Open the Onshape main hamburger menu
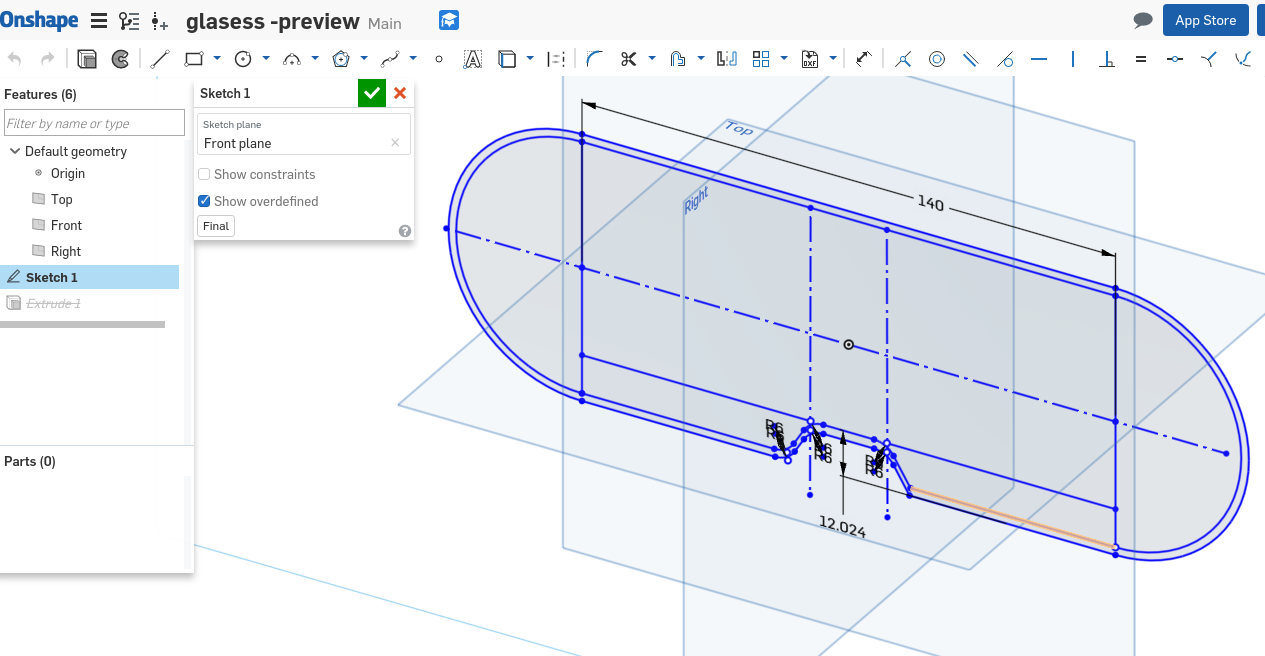This screenshot has width=1265, height=656. pos(99,20)
